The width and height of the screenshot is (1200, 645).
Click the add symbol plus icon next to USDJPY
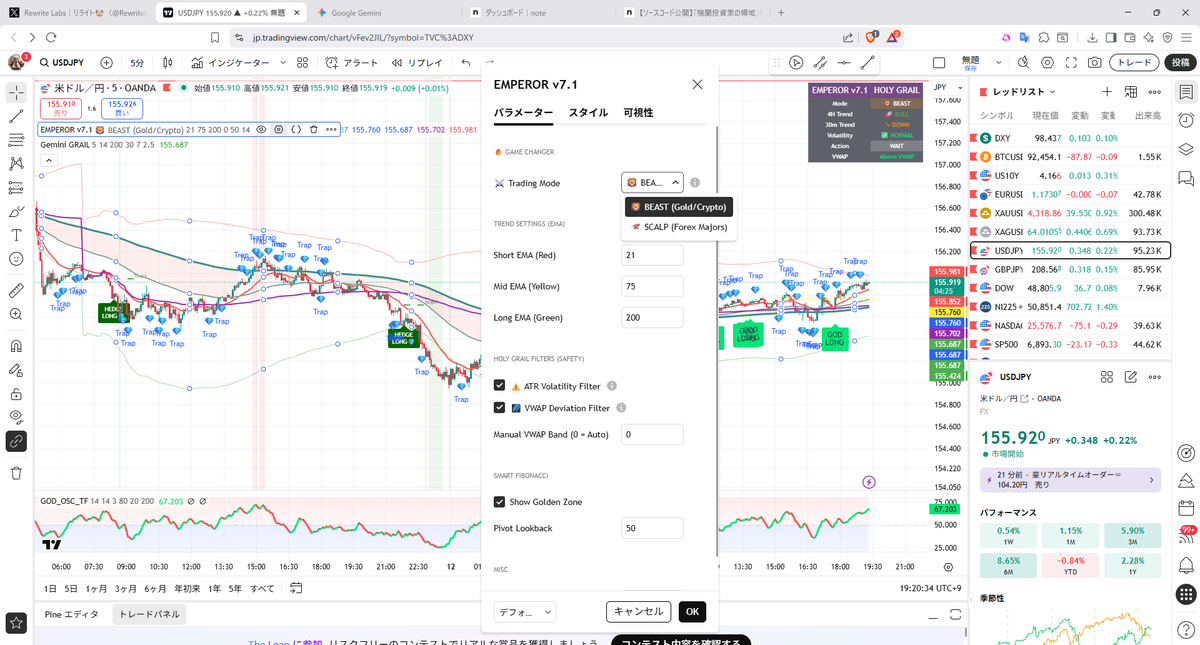pyautogui.click(x=106, y=63)
